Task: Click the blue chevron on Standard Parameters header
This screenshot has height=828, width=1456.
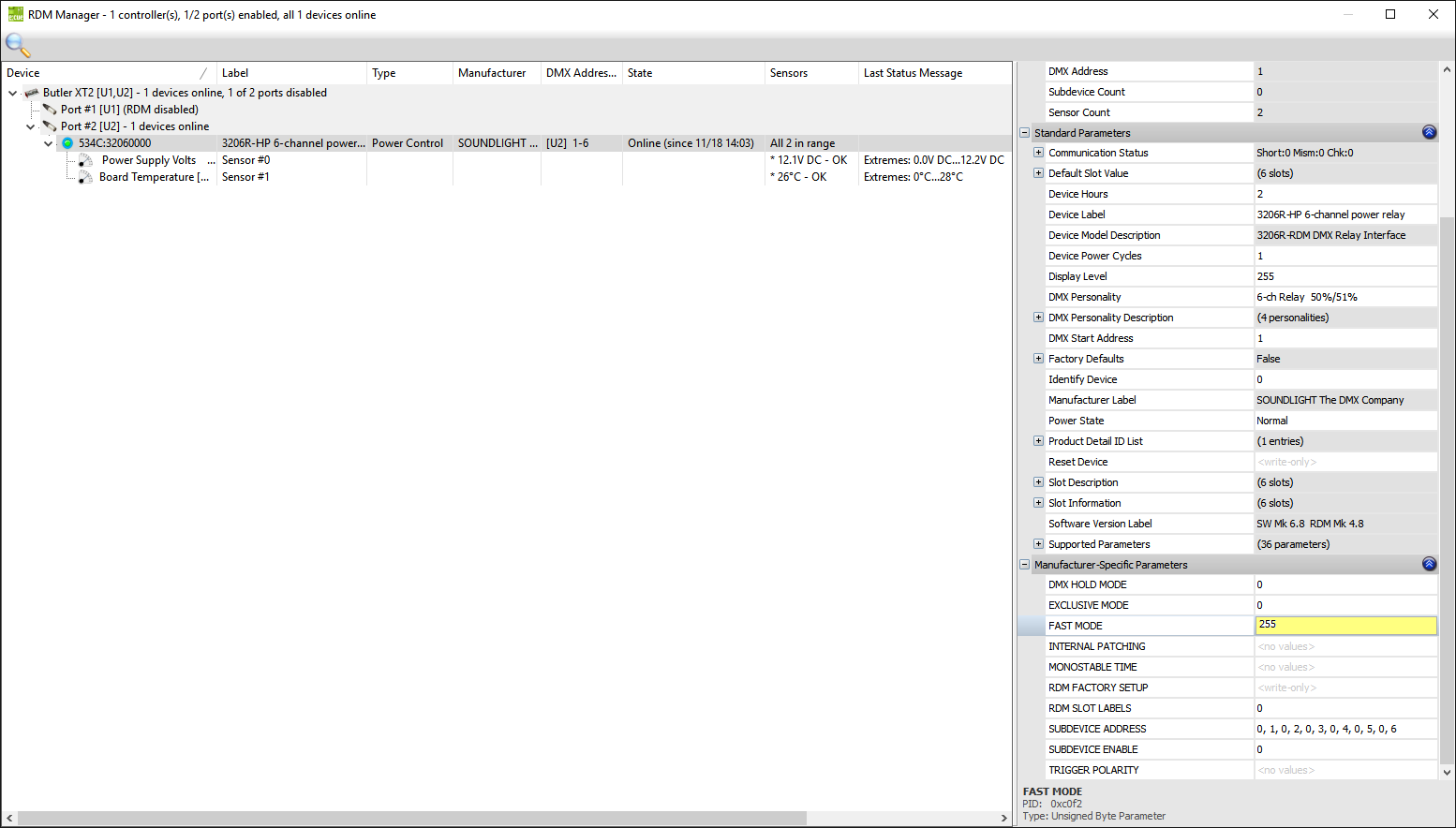Action: point(1429,132)
